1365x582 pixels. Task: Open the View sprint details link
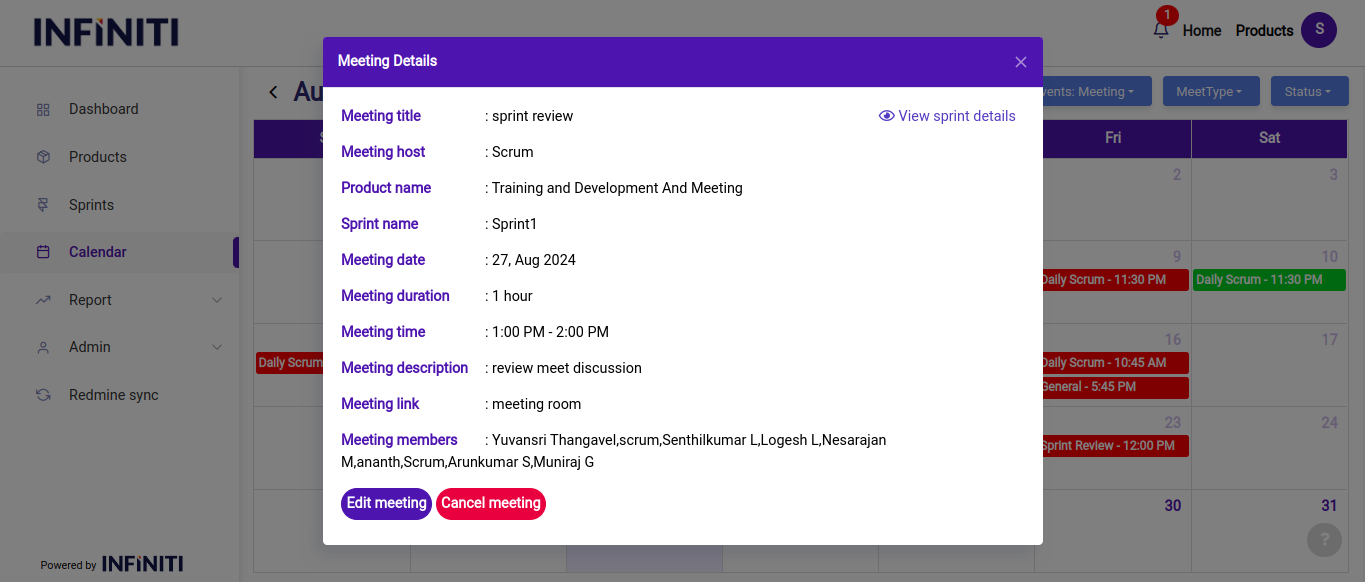pos(947,116)
